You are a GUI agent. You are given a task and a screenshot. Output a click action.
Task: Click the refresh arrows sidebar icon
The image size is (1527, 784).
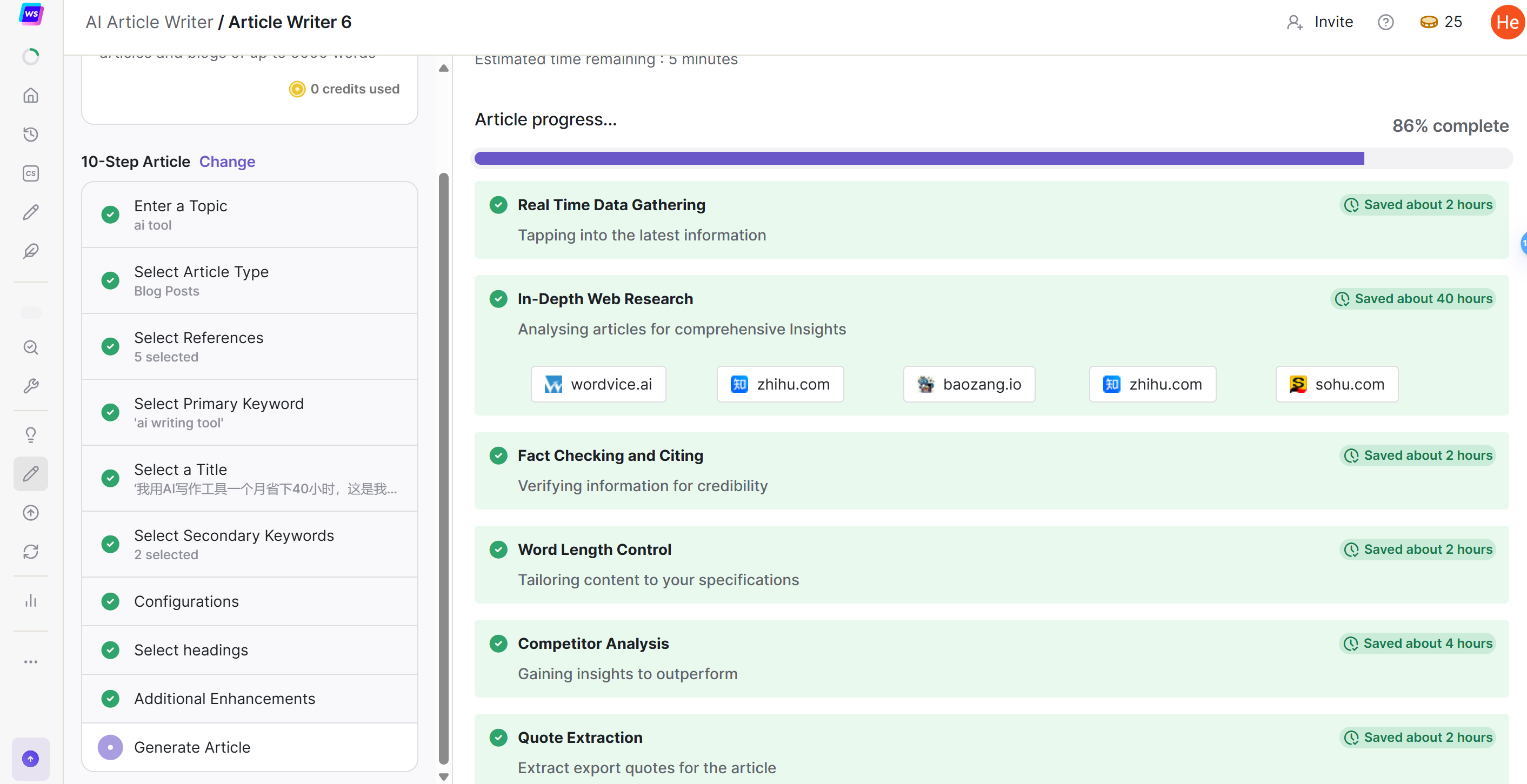pyautogui.click(x=31, y=552)
